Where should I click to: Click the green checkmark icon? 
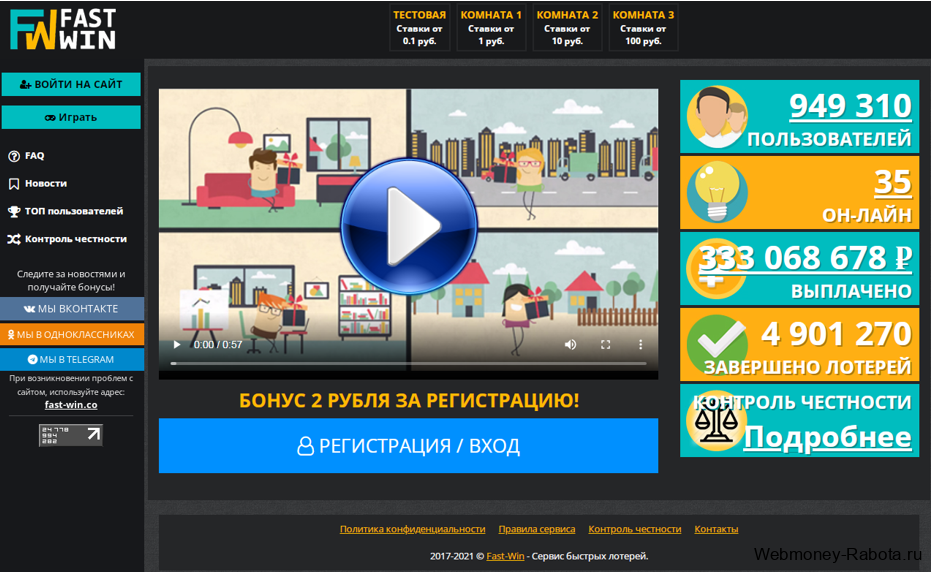coord(716,345)
